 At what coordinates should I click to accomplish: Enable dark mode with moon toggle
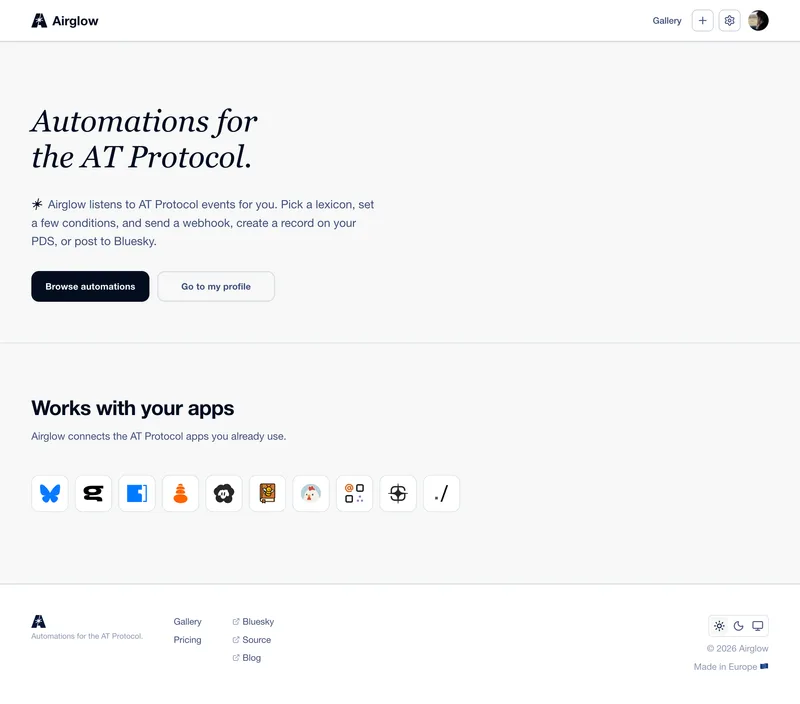point(738,626)
